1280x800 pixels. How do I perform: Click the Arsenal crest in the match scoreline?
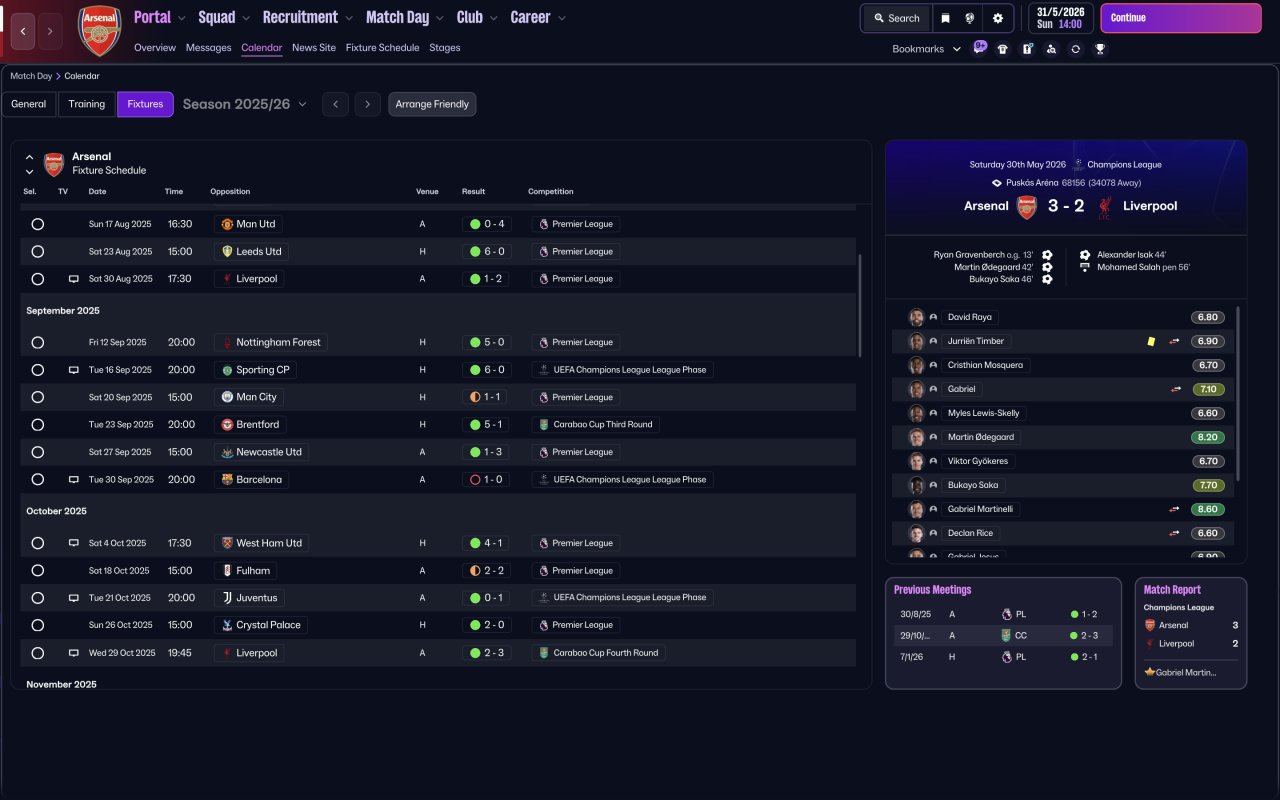(x=1027, y=206)
